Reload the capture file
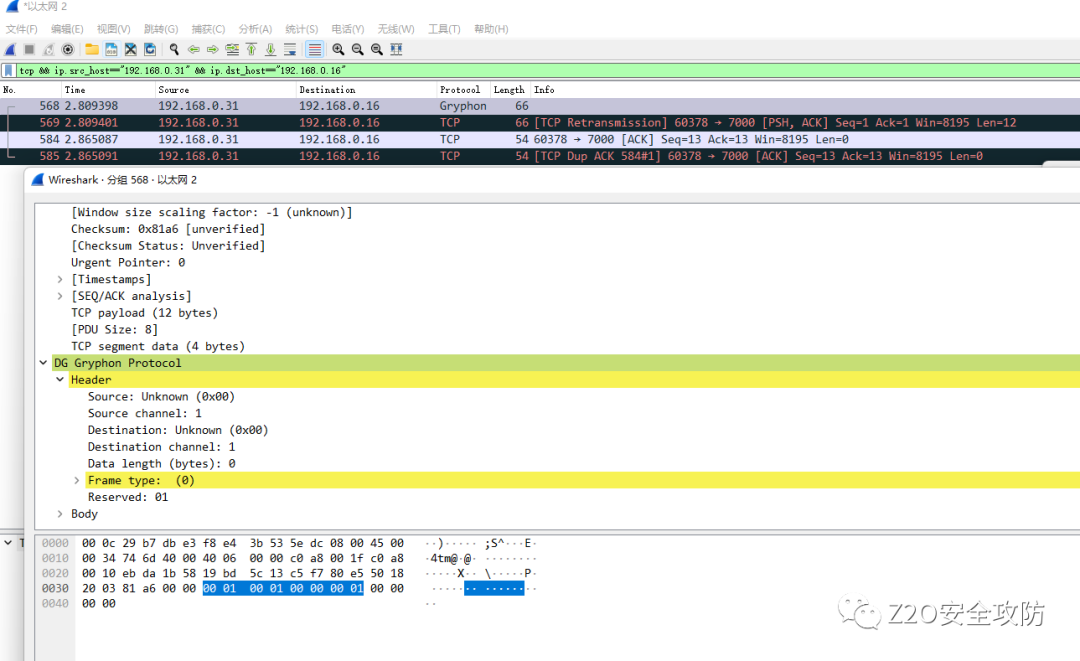Screen dimensions: 1080x661 [x=149, y=50]
